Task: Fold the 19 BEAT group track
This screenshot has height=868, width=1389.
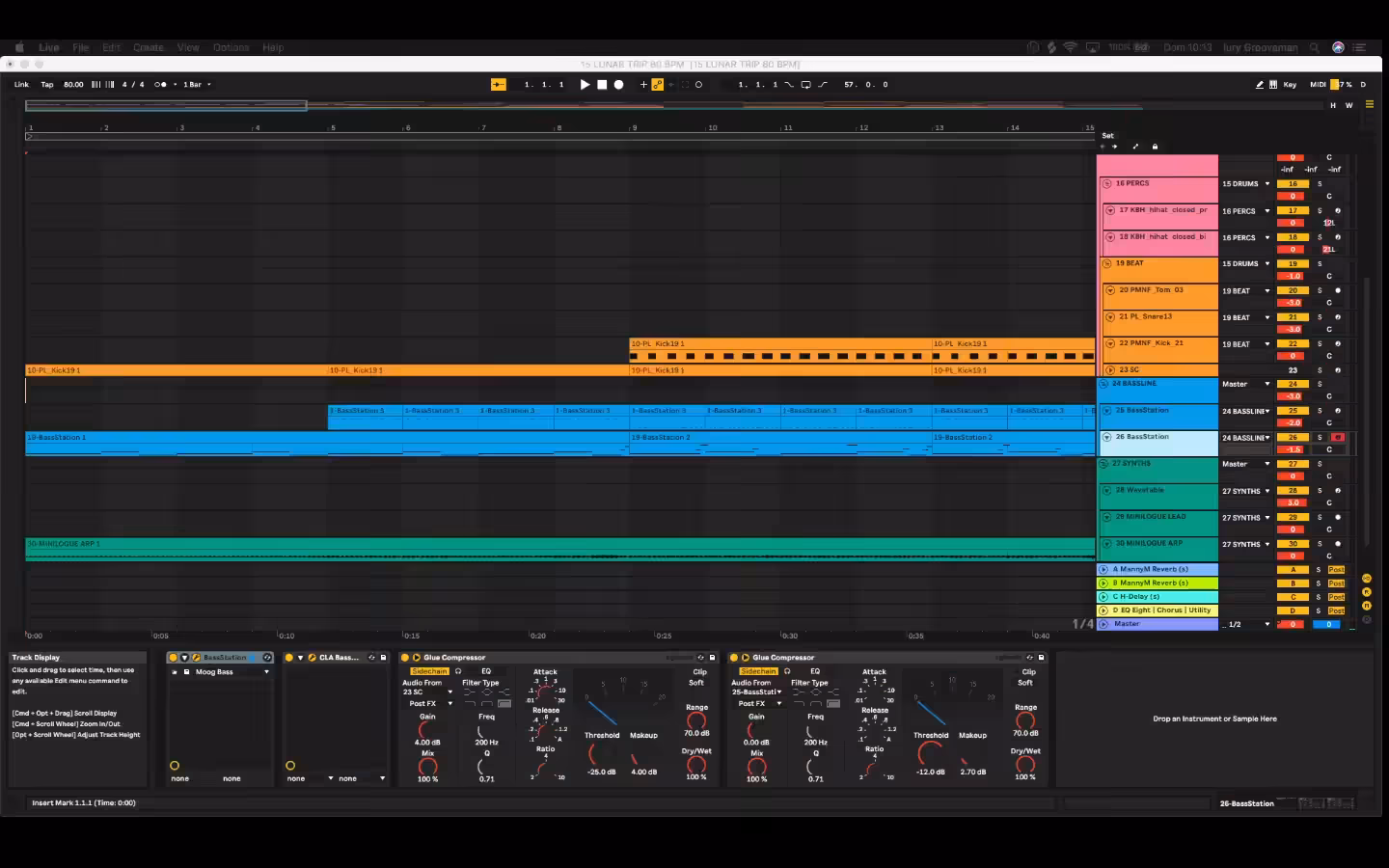Action: click(x=1107, y=263)
